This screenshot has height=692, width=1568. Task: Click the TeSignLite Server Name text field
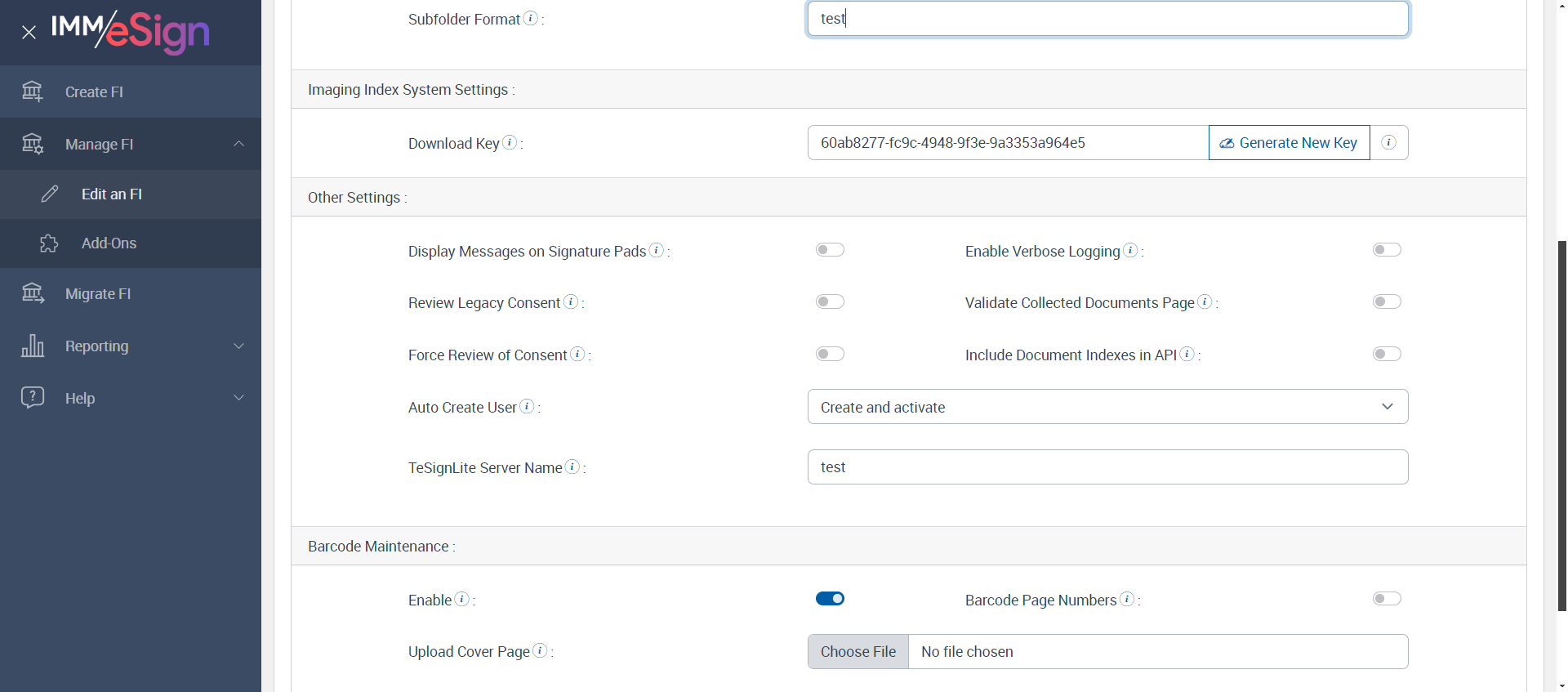pyautogui.click(x=1107, y=467)
